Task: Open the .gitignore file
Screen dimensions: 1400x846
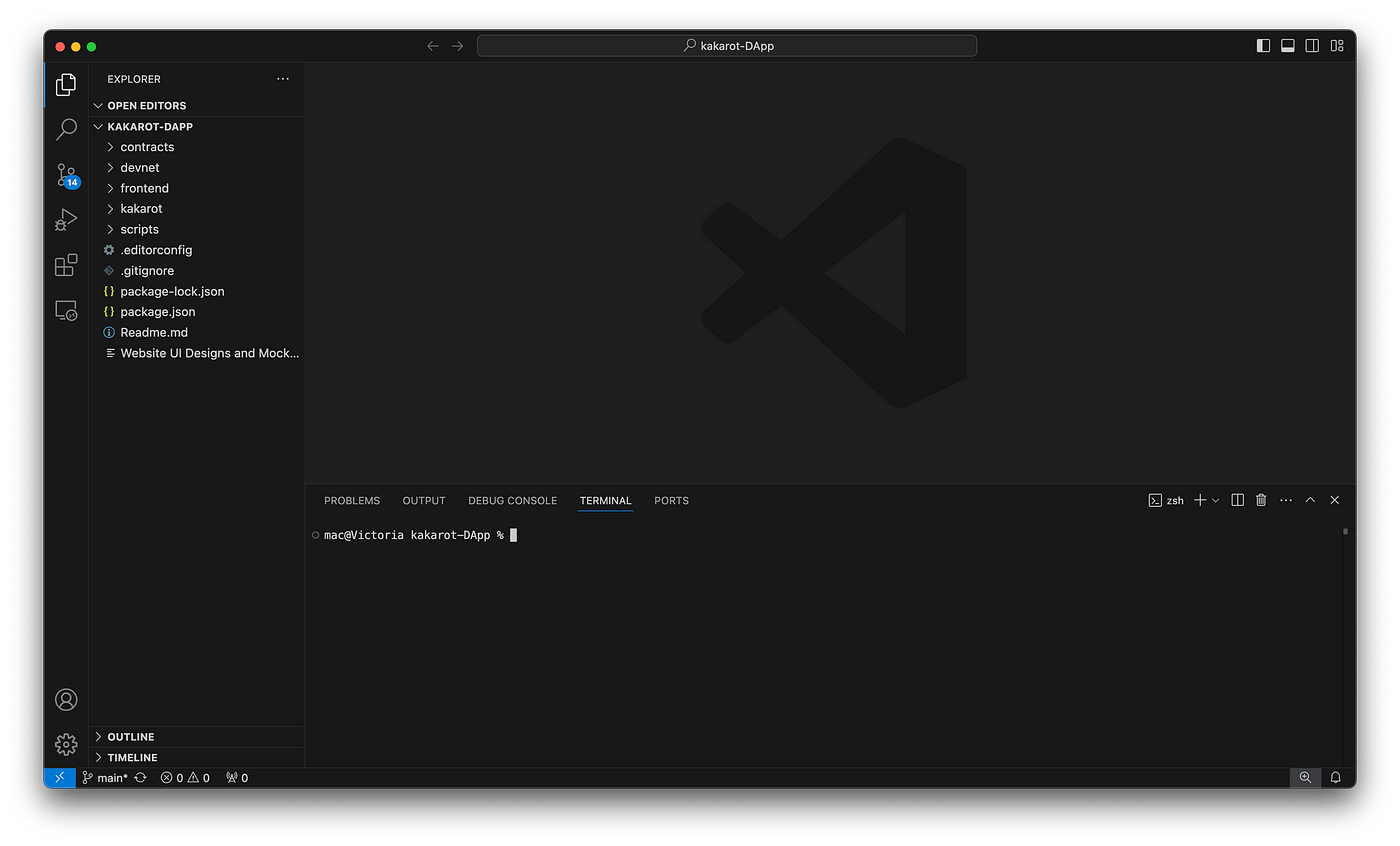Action: [x=197, y=271]
